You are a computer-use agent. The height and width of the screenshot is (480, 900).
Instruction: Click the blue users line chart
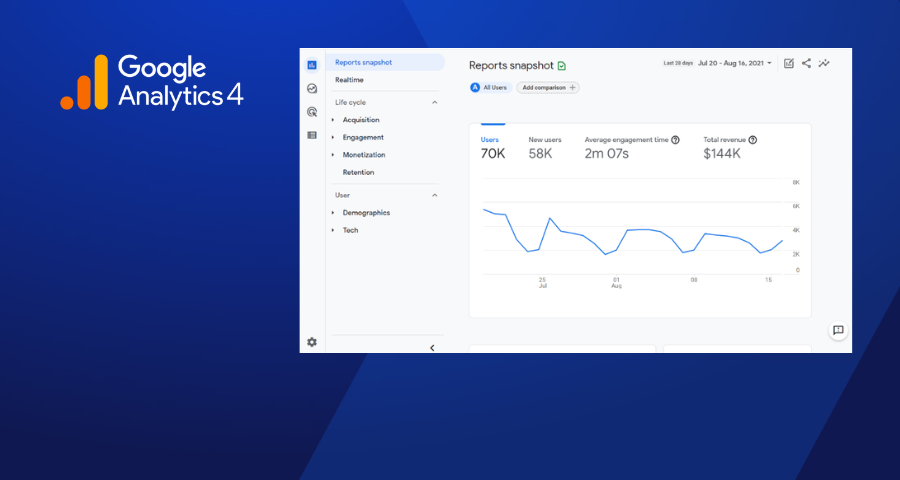click(x=633, y=232)
